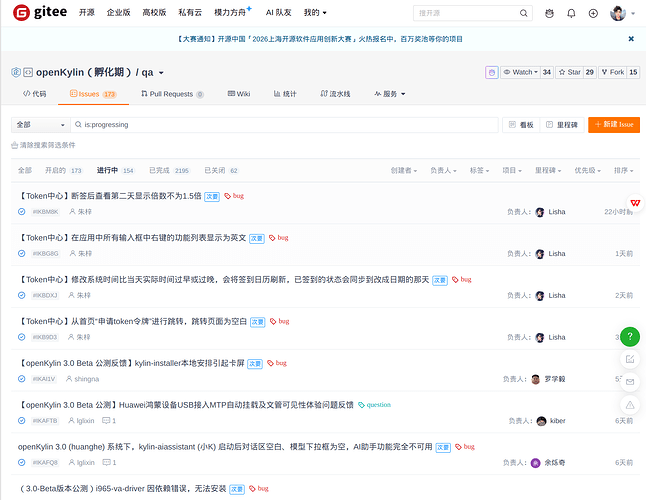This screenshot has width=646, height=500.
Task: Open the kylin-installer本地安排引起卡屏 issue
Action: click(131, 363)
